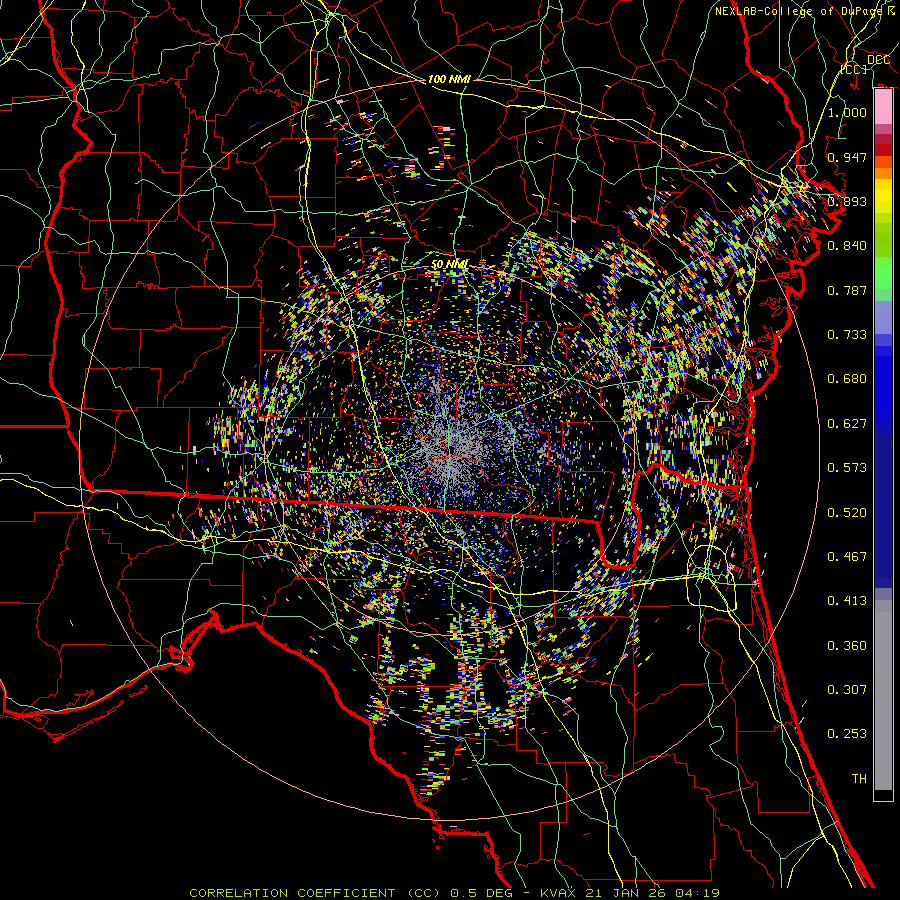Click the 0.733 legend value
900x900 pixels.
(x=847, y=334)
